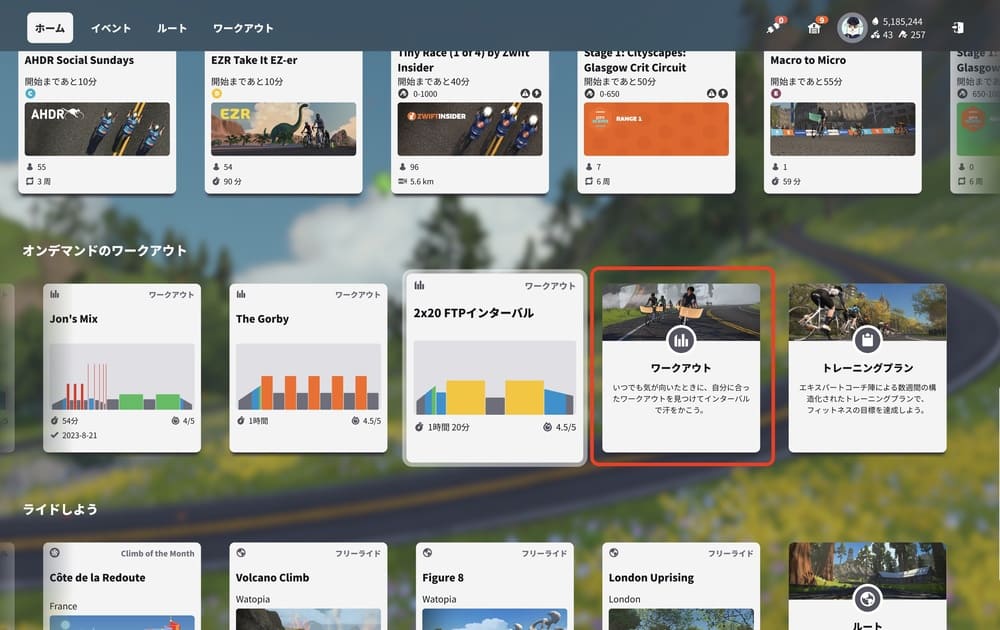This screenshot has width=1000, height=630.
Task: Click the lap icon beside 3周
Action: 29,182
